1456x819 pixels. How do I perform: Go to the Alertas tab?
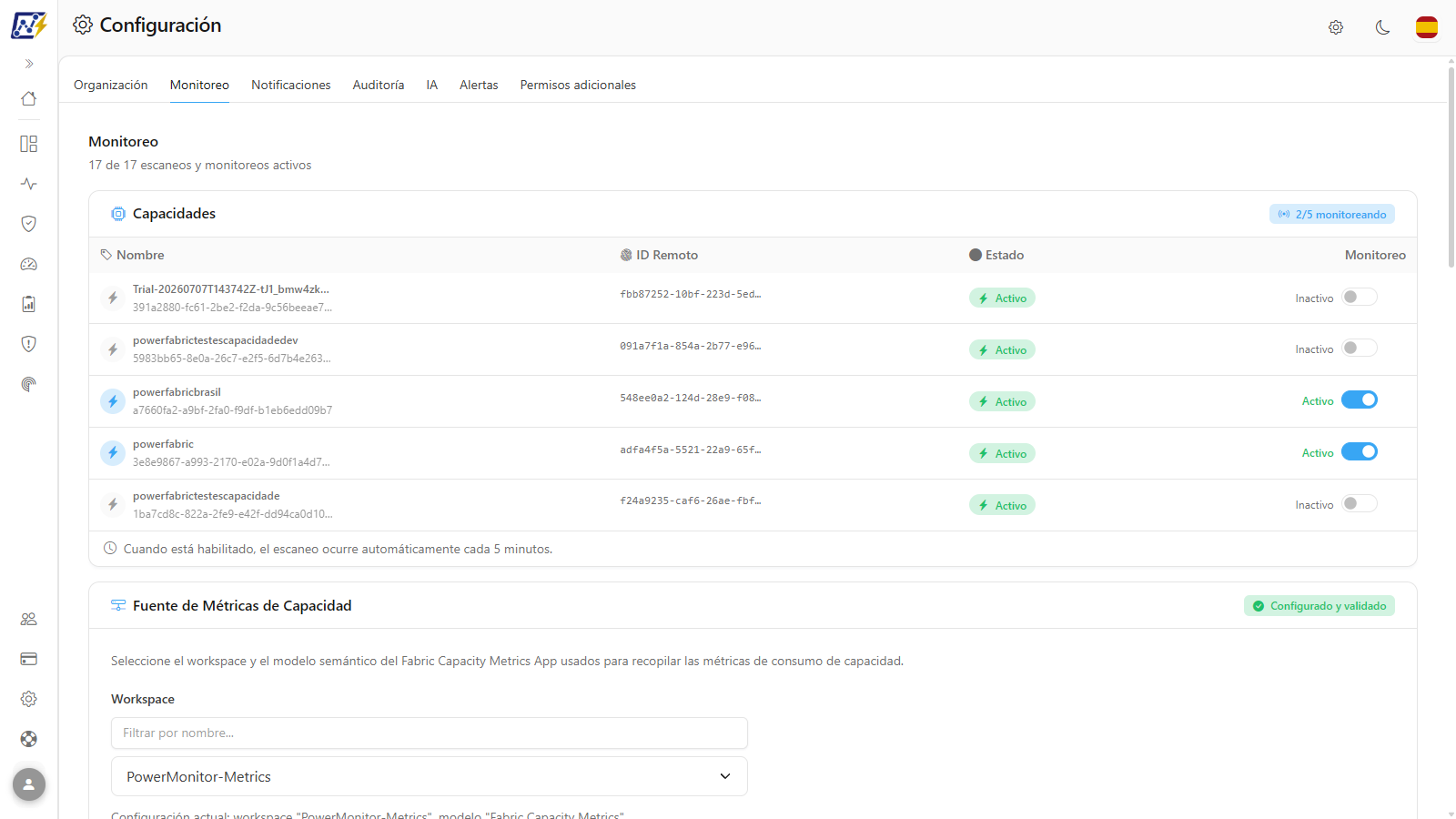tap(479, 85)
